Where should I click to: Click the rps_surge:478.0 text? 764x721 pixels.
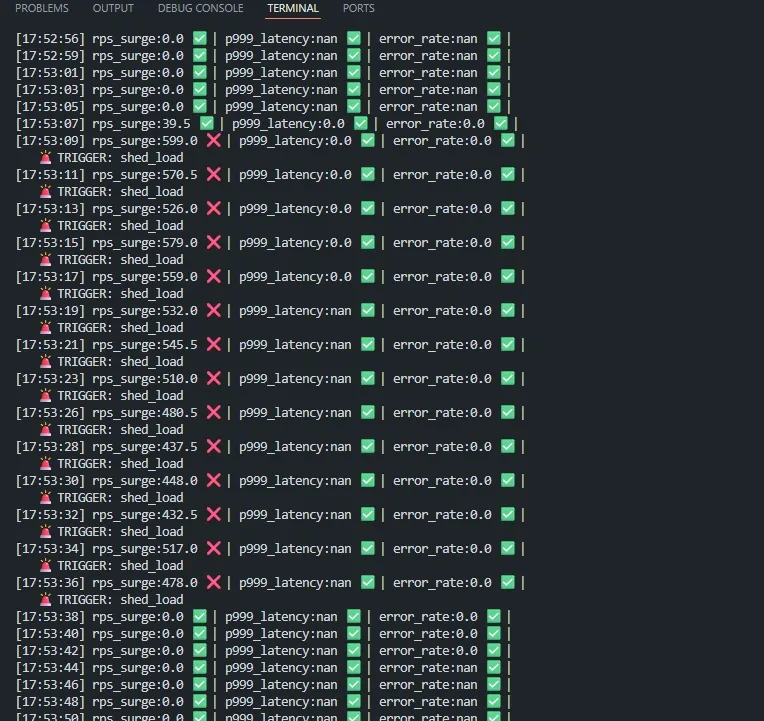145,583
